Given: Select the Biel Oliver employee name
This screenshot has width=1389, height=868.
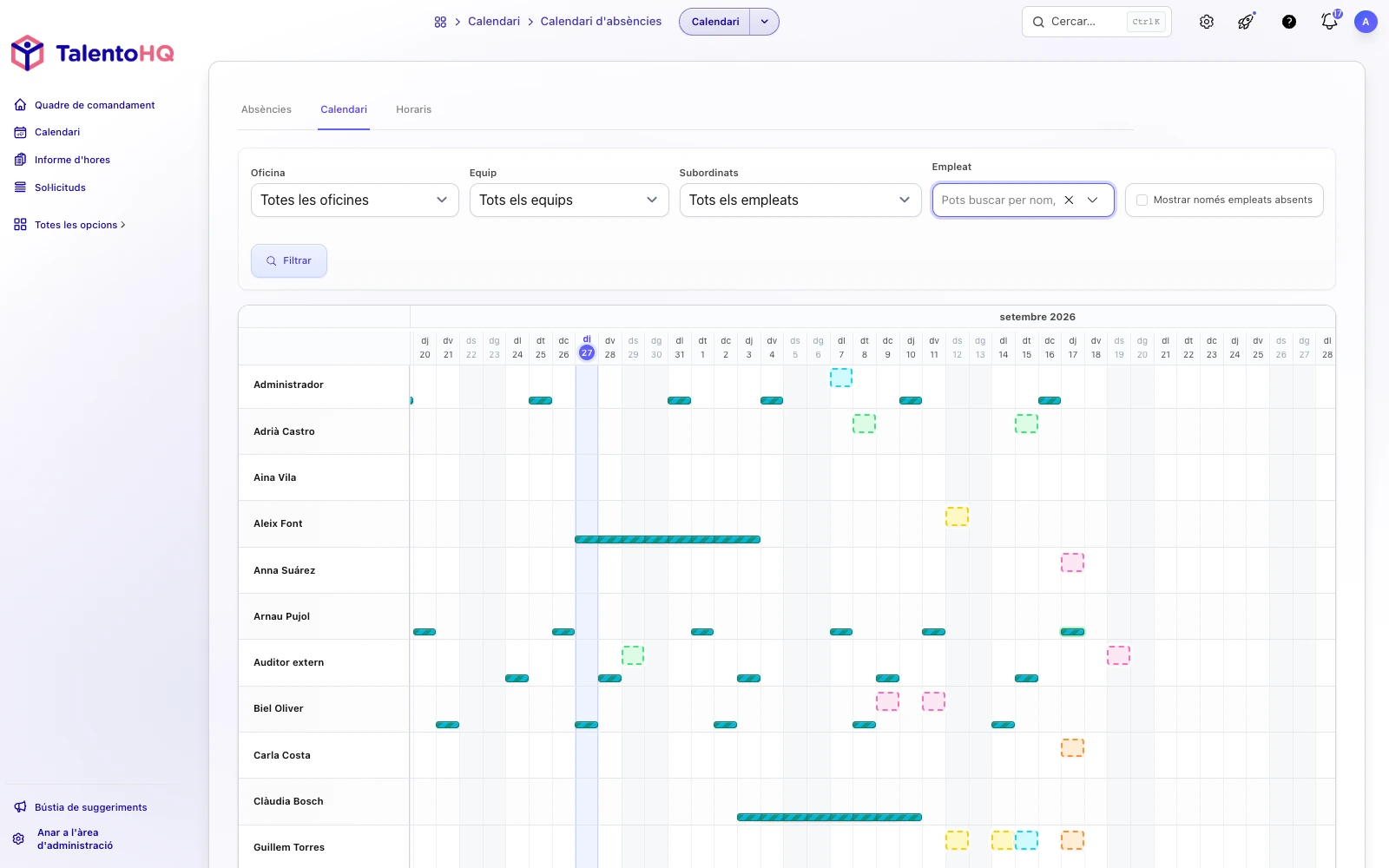Looking at the screenshot, I should [278, 708].
